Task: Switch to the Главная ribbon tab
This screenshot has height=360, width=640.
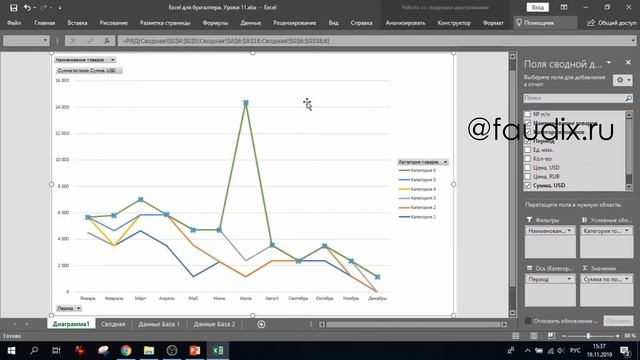Action: click(x=44, y=23)
